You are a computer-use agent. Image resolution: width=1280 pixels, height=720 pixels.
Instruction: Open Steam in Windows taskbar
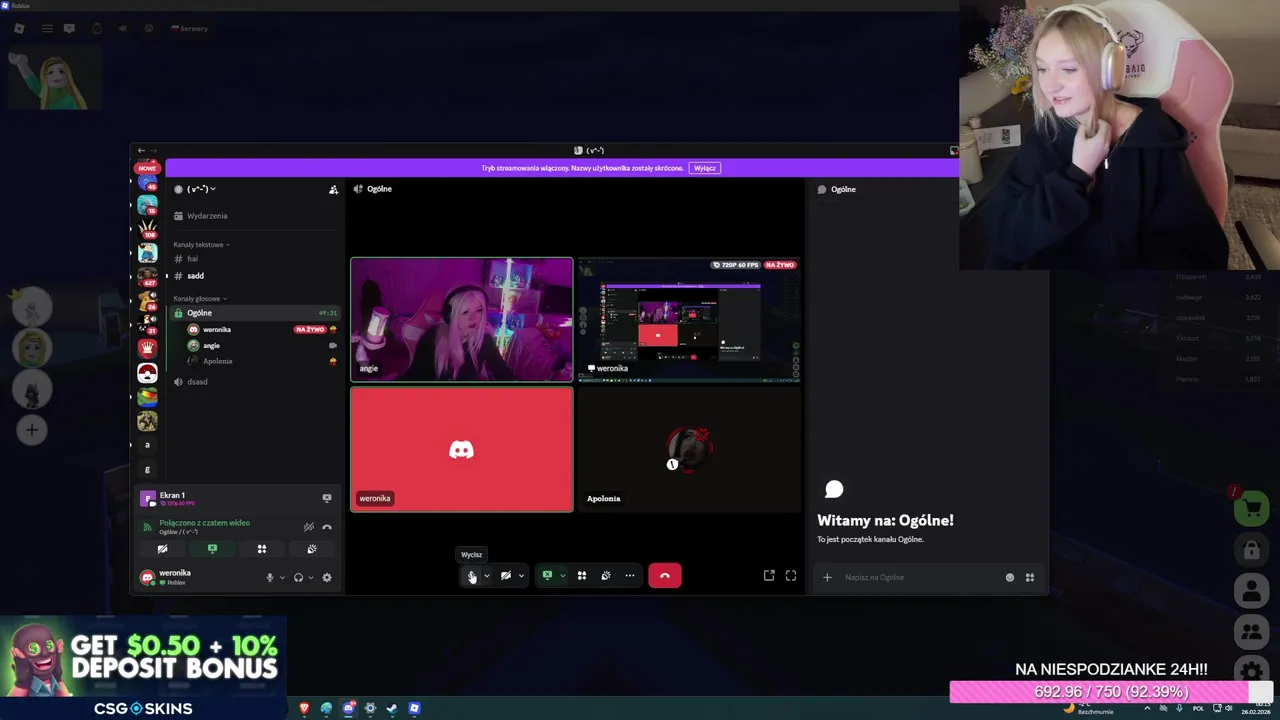(x=392, y=708)
